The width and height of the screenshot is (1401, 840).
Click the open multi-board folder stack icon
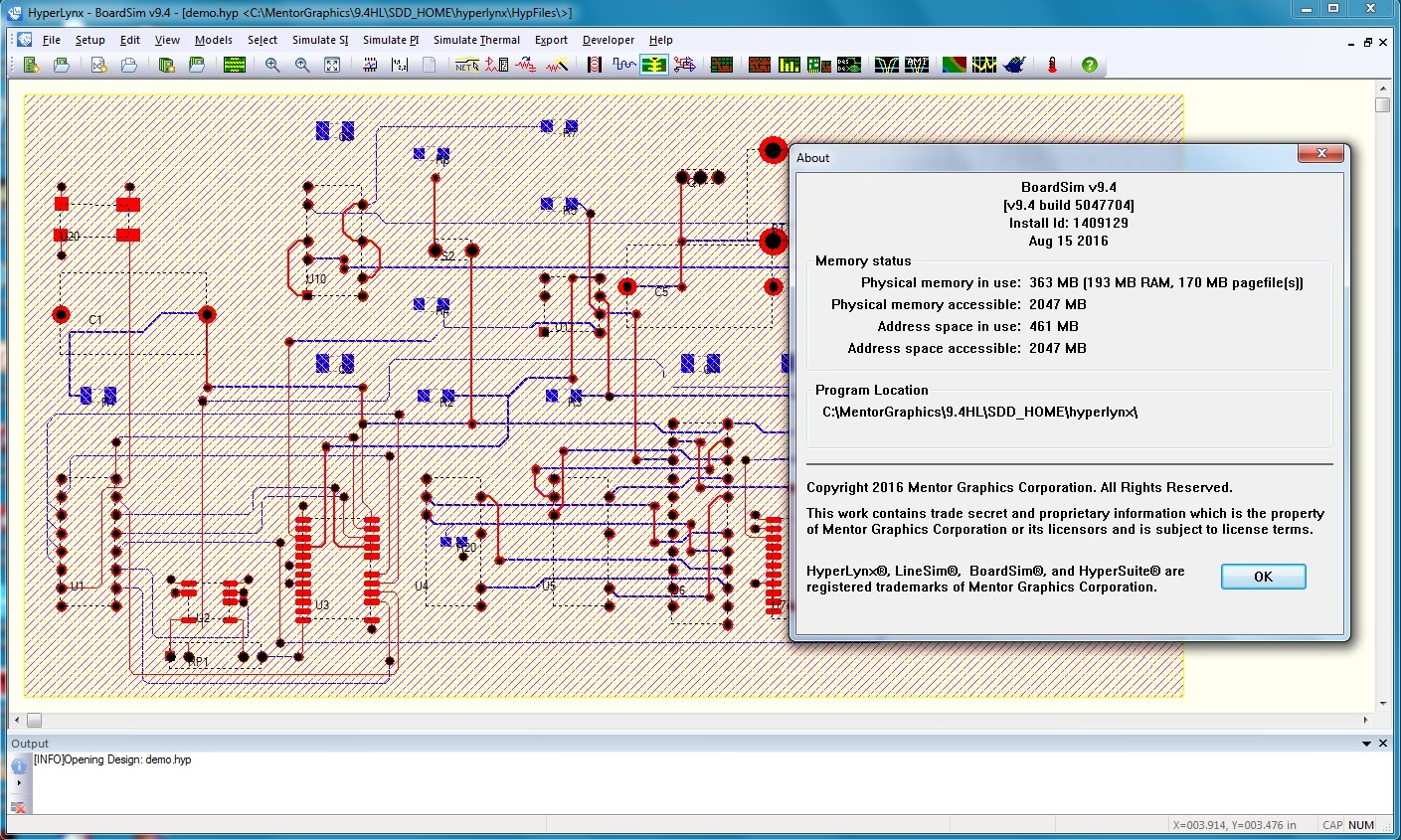pos(196,65)
